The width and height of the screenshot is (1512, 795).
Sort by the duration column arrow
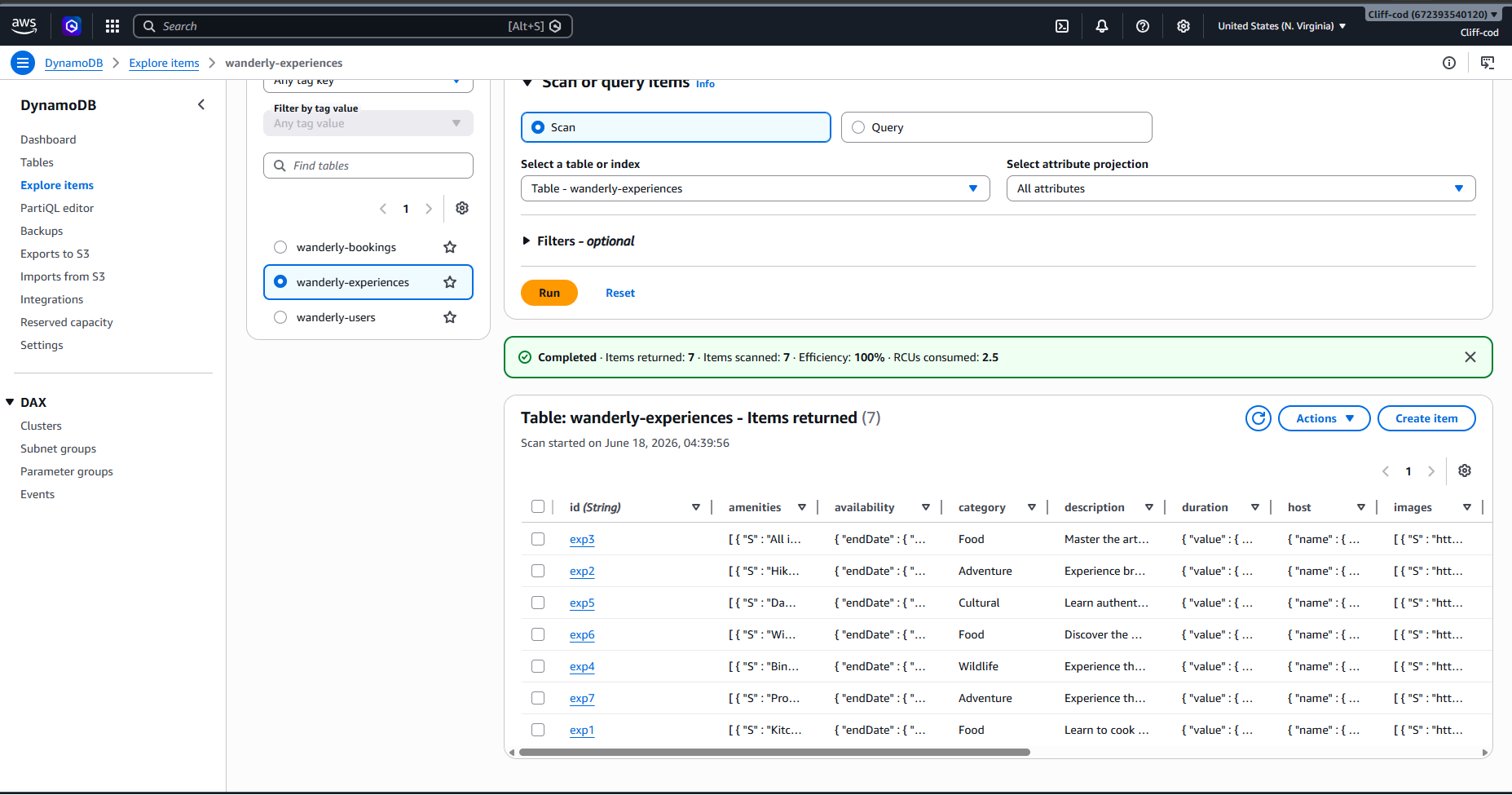point(1255,507)
